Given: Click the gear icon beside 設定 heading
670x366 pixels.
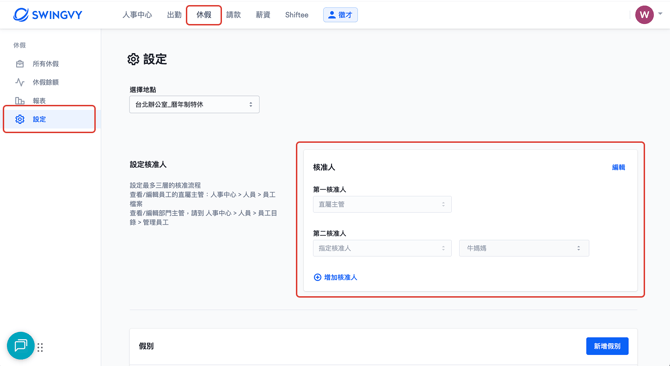Looking at the screenshot, I should pos(133,59).
